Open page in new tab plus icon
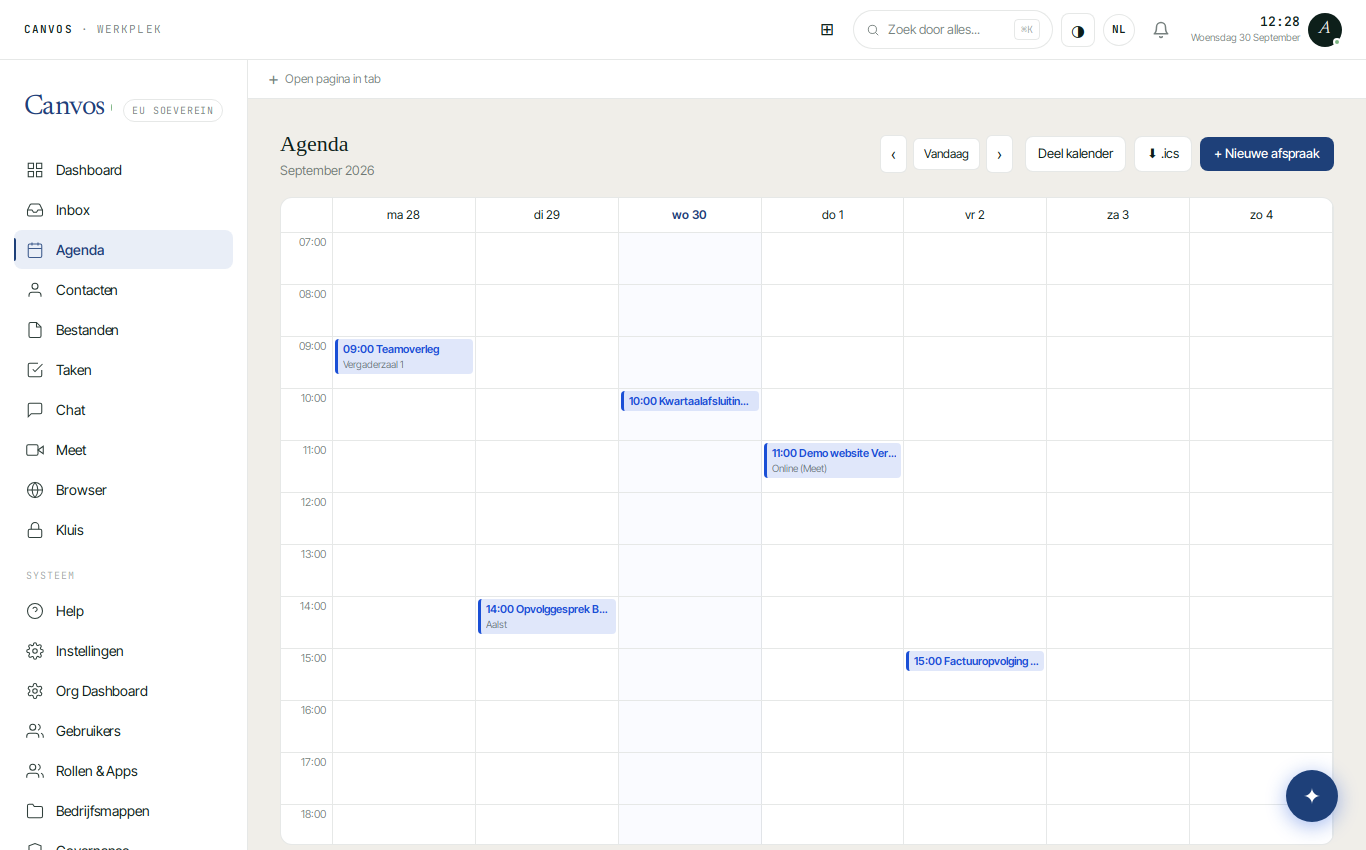The height and width of the screenshot is (850, 1366). [x=273, y=80]
